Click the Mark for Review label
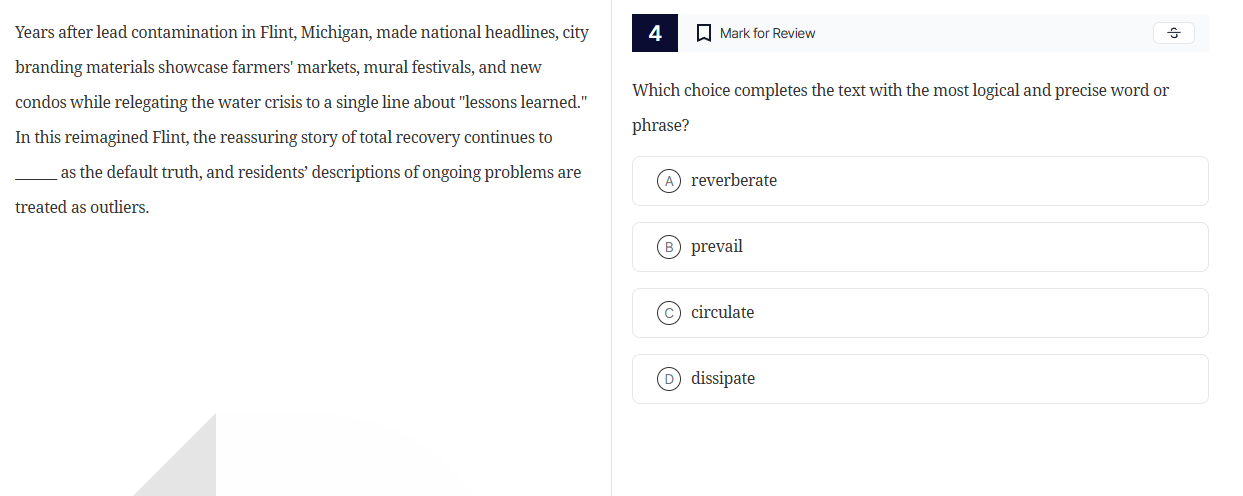Viewport: 1243px width, 496px height. click(767, 33)
